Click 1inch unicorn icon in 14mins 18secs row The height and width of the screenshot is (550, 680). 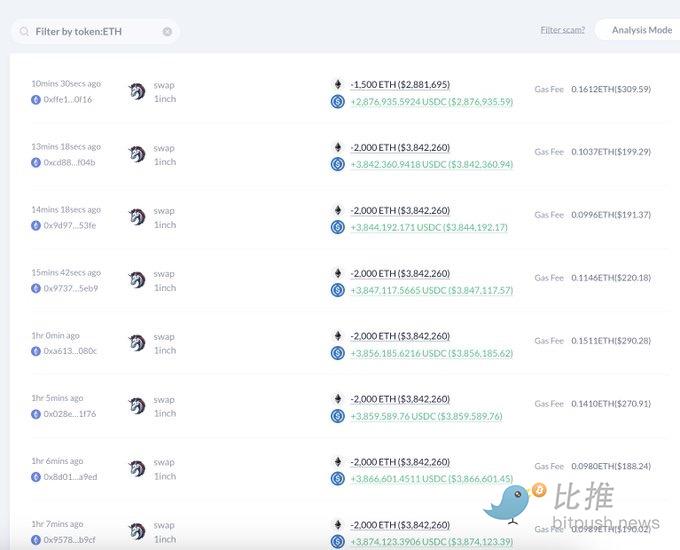coord(137,218)
